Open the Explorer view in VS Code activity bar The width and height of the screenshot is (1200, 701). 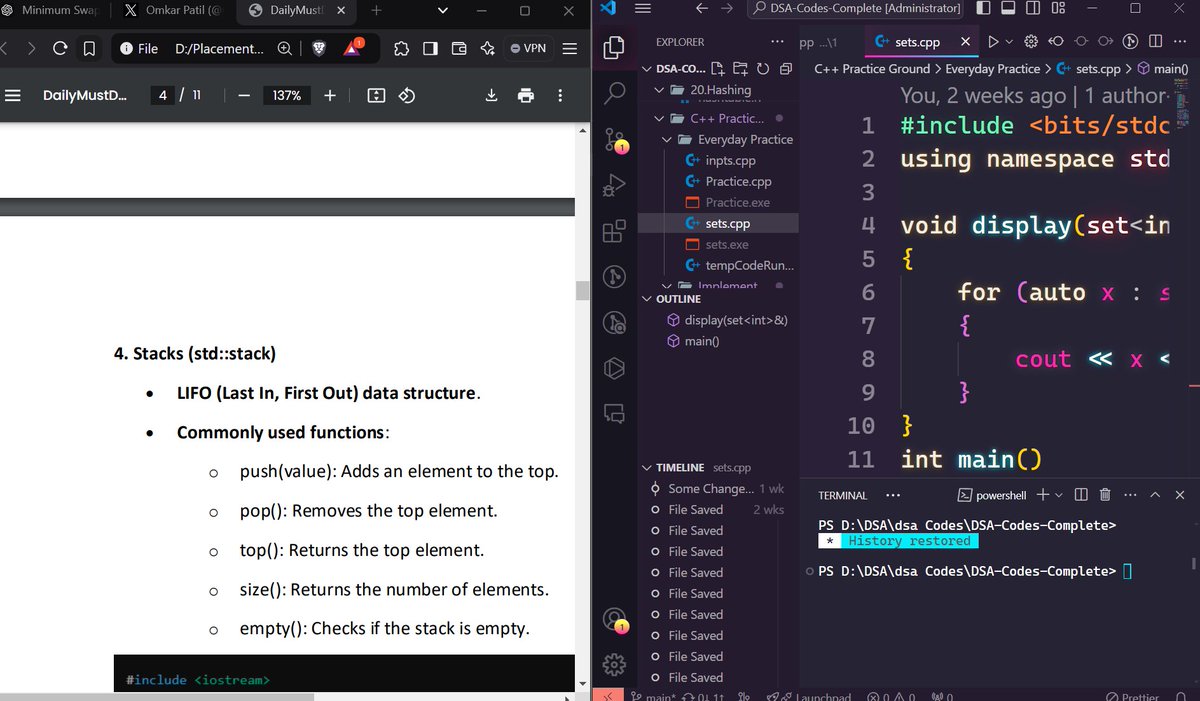614,47
